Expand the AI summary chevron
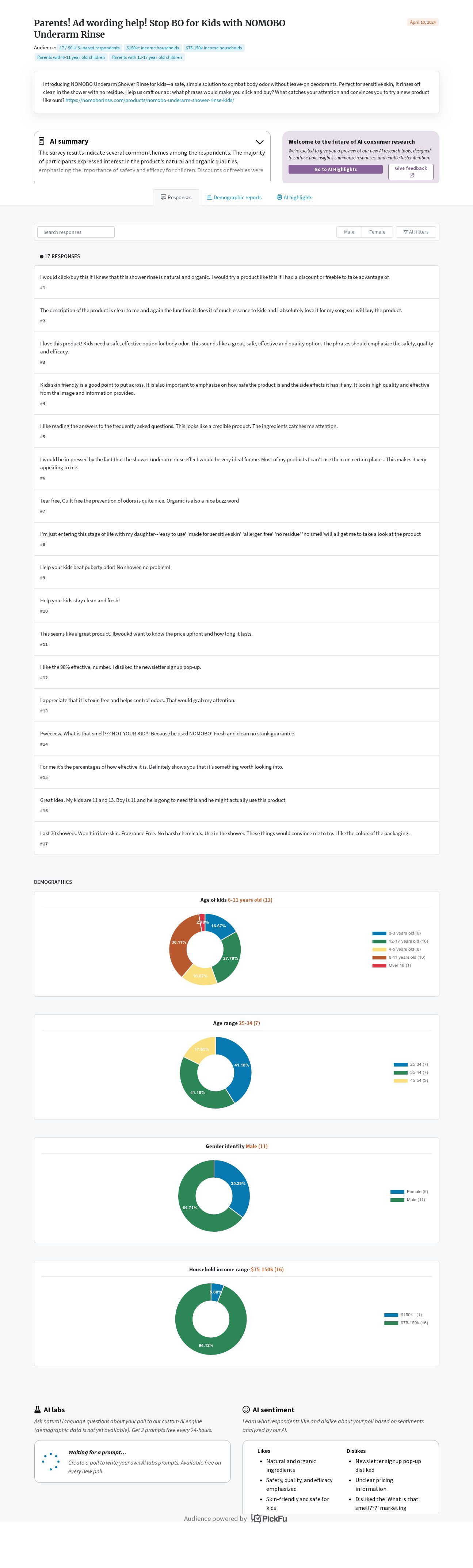The image size is (473, 1568). point(260,142)
